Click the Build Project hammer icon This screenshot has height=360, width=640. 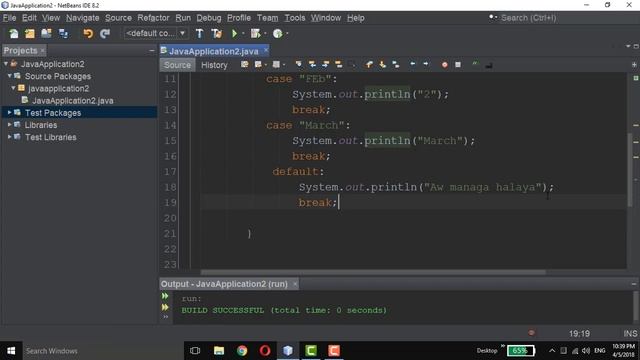pyautogui.click(x=200, y=33)
